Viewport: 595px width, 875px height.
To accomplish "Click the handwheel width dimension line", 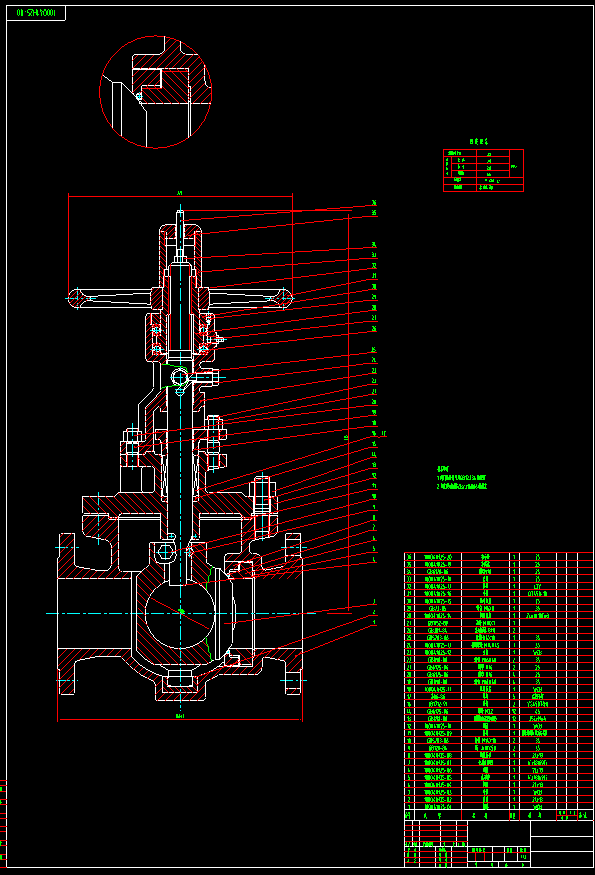I will coord(180,195).
